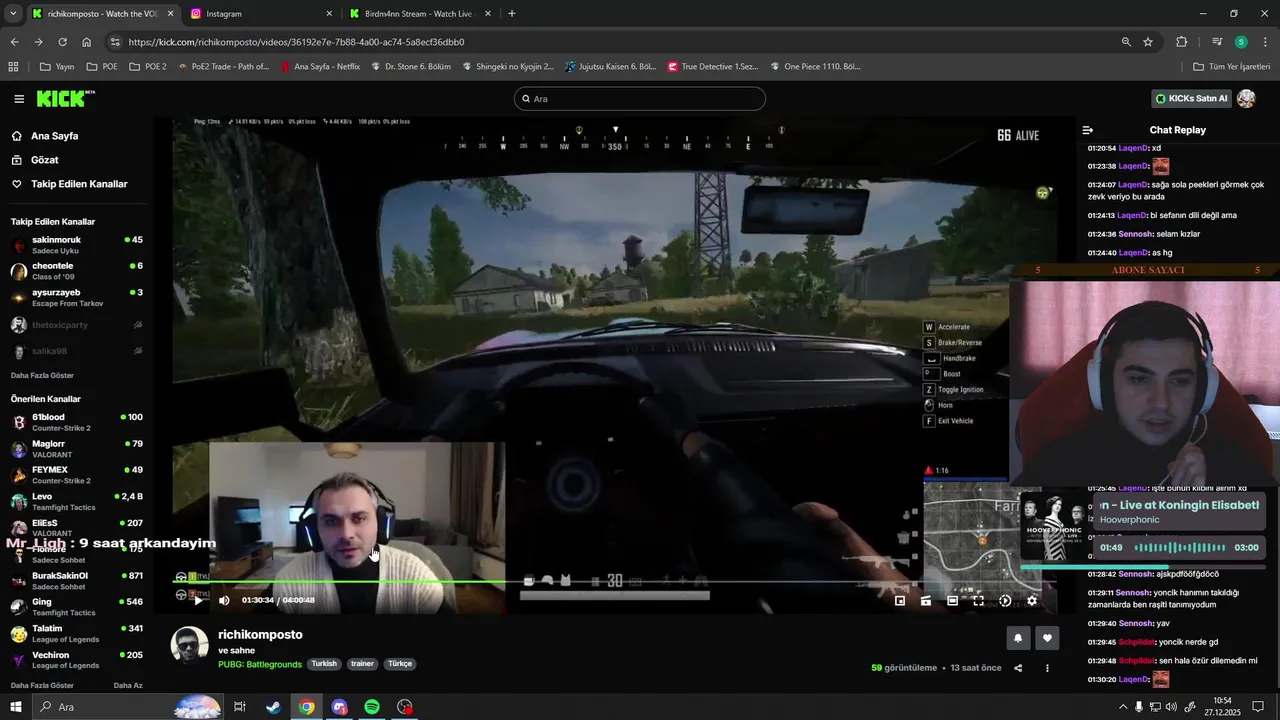Open recommended channel Talatim
Viewport: 1280px width, 720px height.
click(x=76, y=634)
